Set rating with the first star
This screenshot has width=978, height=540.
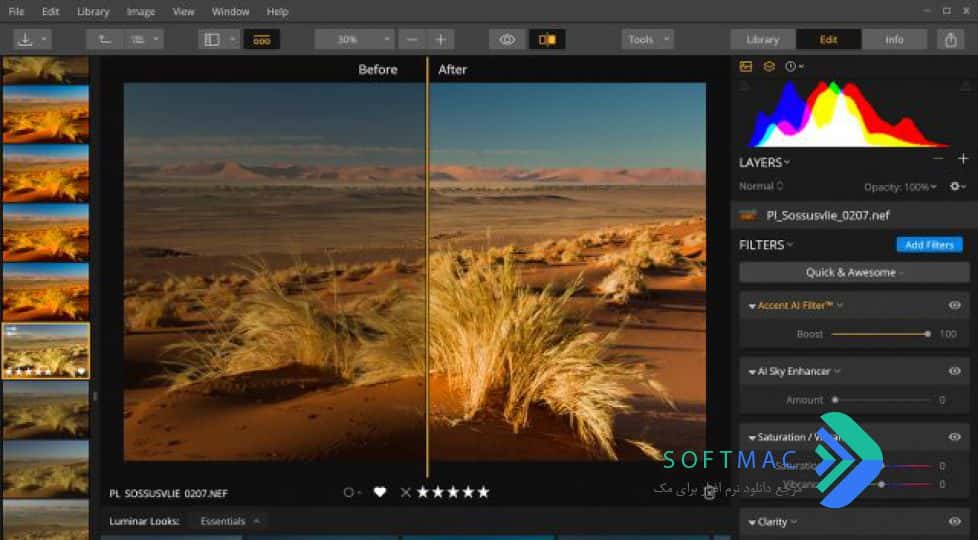click(x=423, y=492)
